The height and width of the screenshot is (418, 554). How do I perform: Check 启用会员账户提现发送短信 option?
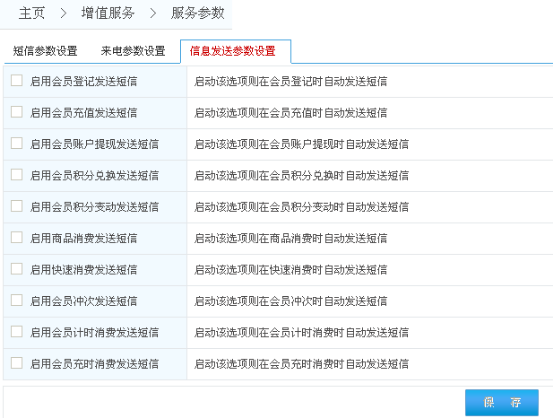17,143
